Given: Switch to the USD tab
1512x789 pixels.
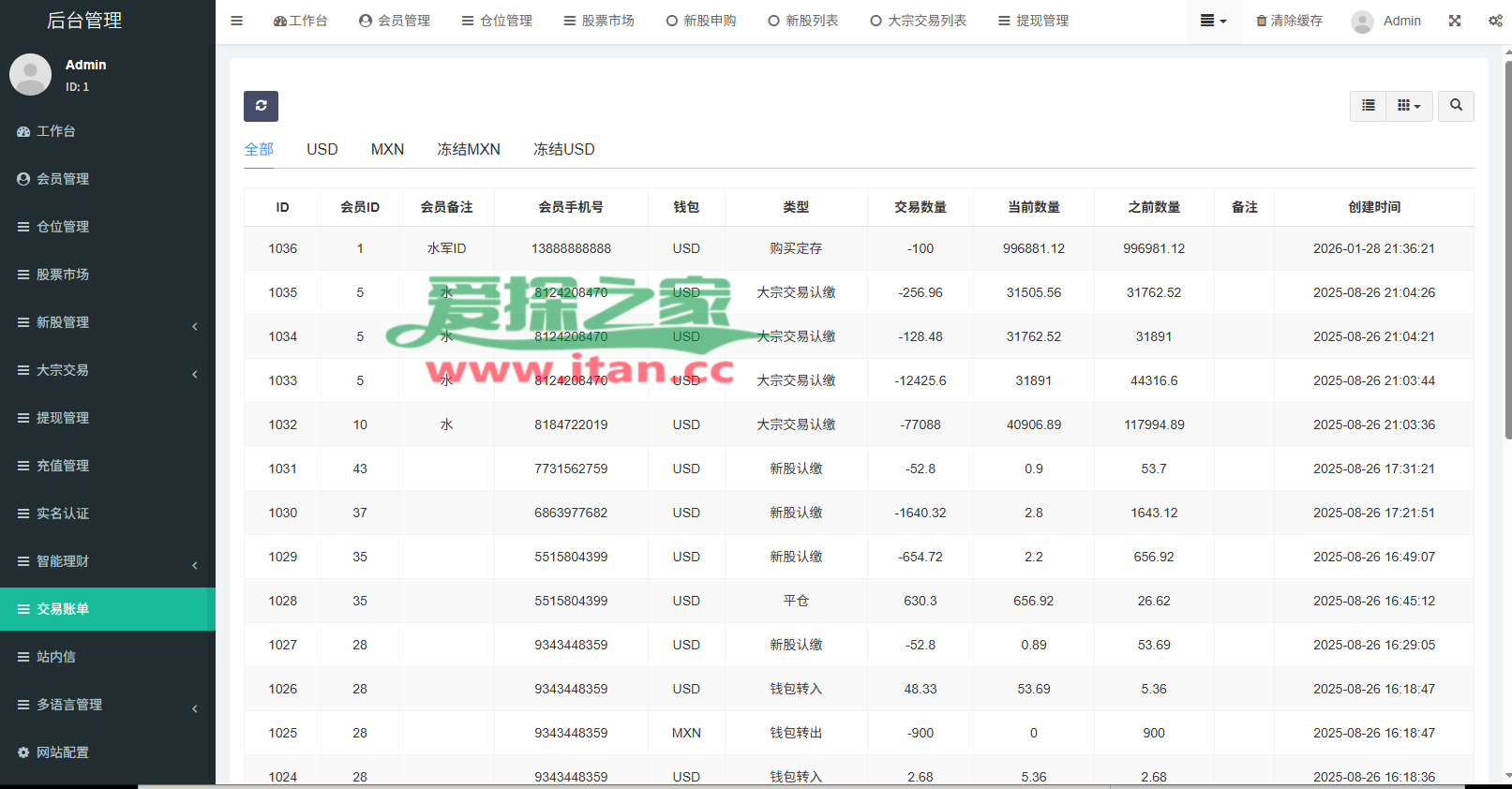Looking at the screenshot, I should [322, 149].
